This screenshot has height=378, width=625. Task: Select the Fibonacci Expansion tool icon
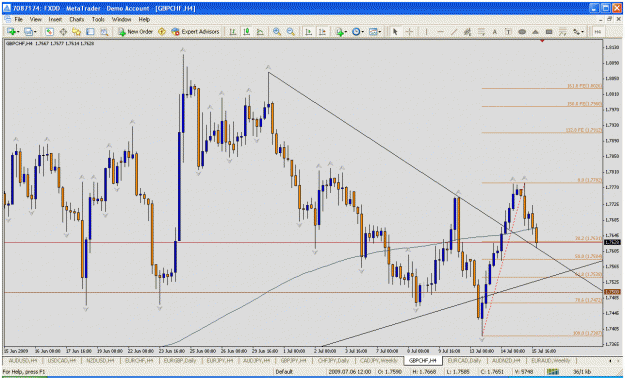pyautogui.click(x=562, y=32)
